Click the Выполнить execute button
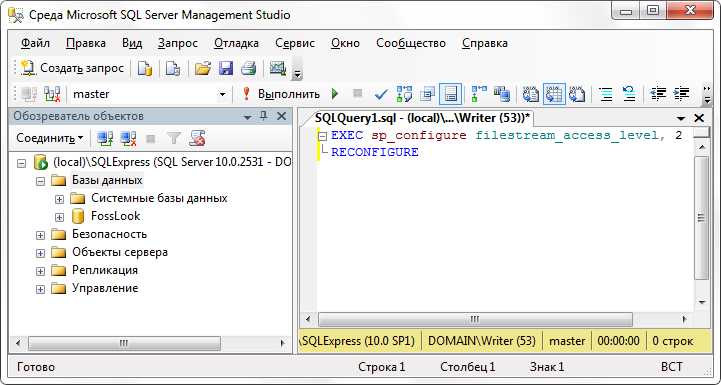The image size is (721, 385). [281, 94]
